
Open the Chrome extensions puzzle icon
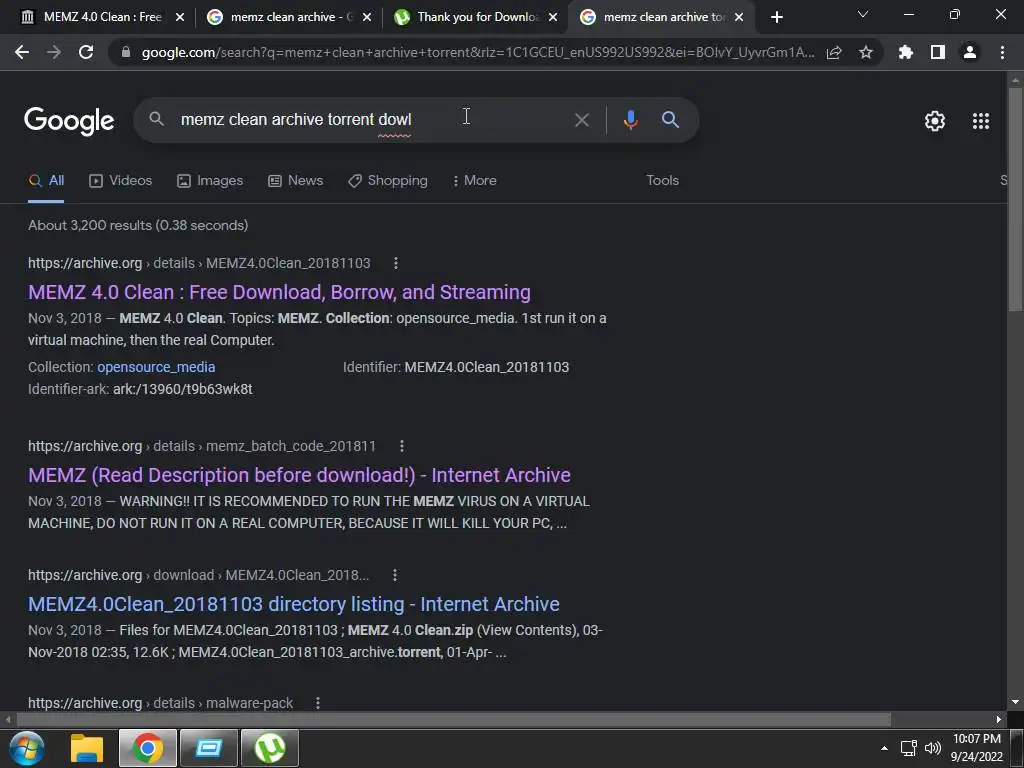(906, 52)
